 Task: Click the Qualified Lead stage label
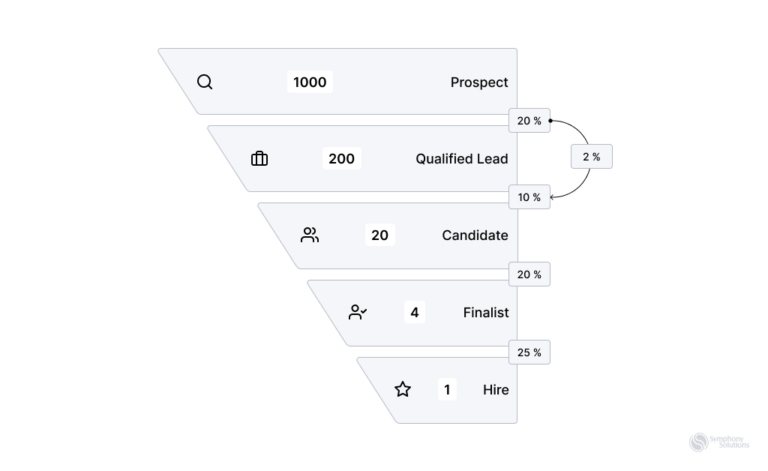point(462,158)
